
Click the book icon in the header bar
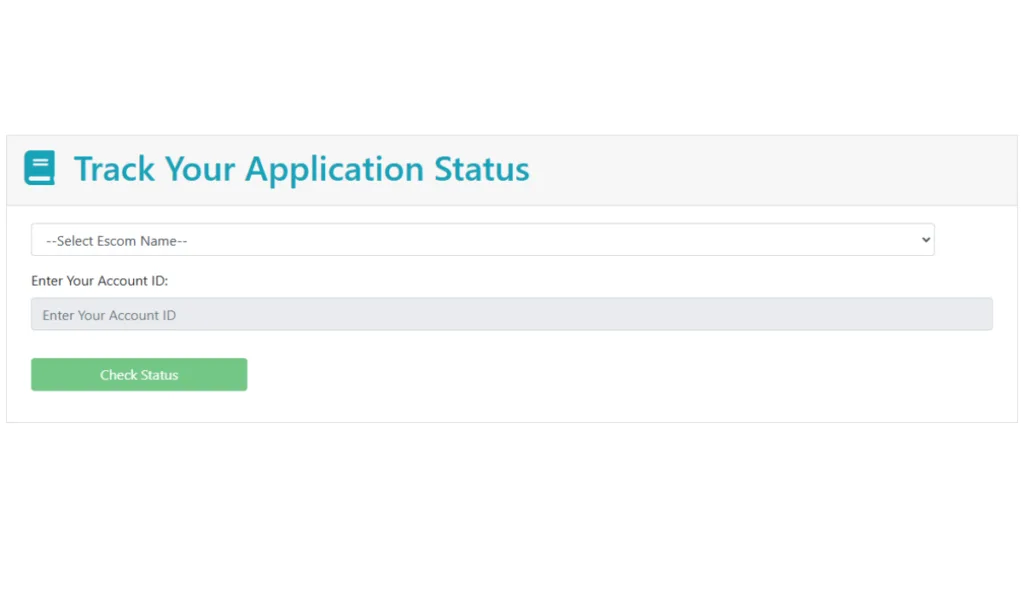39,168
